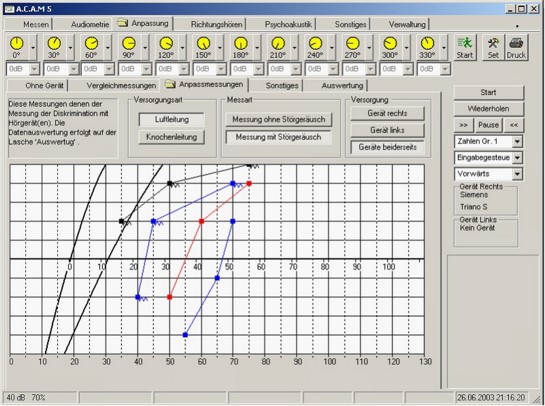Open the Zahlen Gr. 1 dropdown

pos(517,141)
